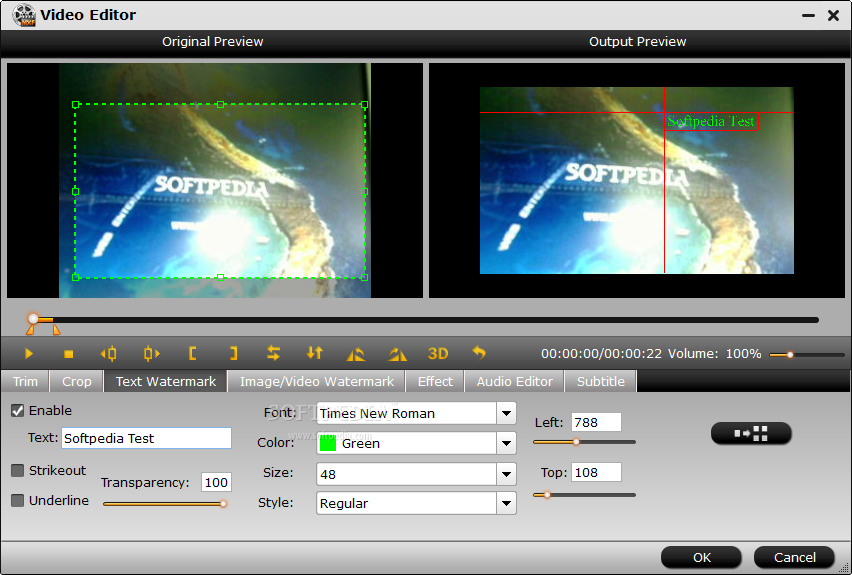The height and width of the screenshot is (575, 852).
Task: Click the Volume 100% label
Action: pyautogui.click(x=715, y=354)
